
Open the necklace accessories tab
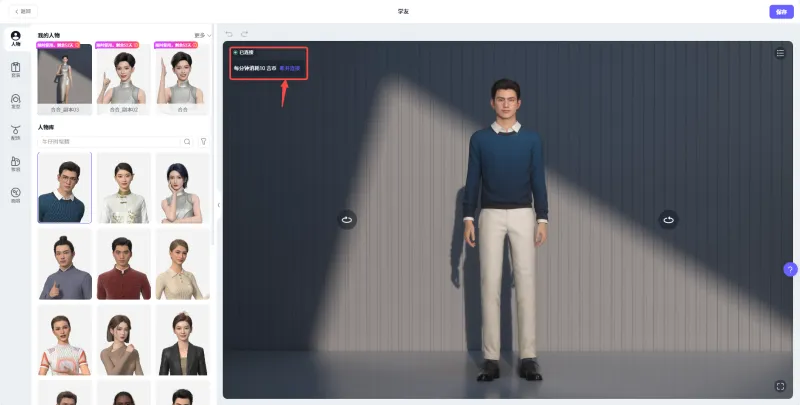15,133
